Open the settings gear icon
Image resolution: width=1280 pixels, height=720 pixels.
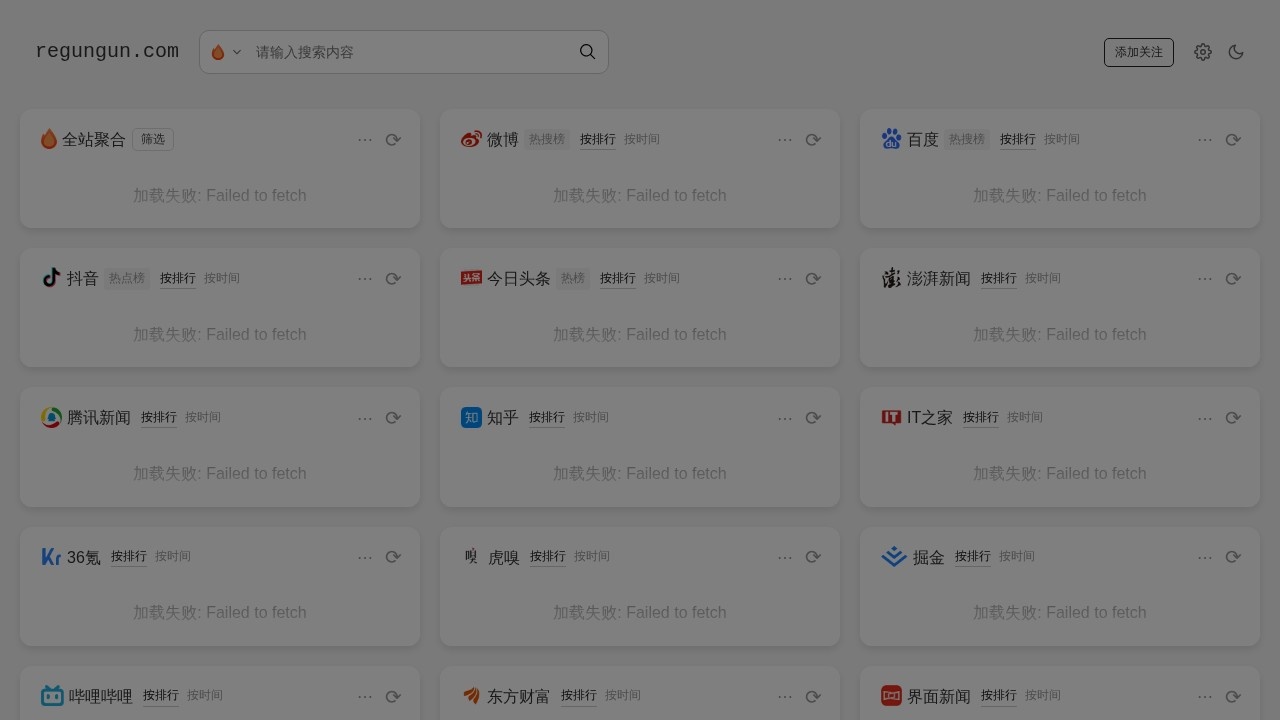tap(1203, 52)
